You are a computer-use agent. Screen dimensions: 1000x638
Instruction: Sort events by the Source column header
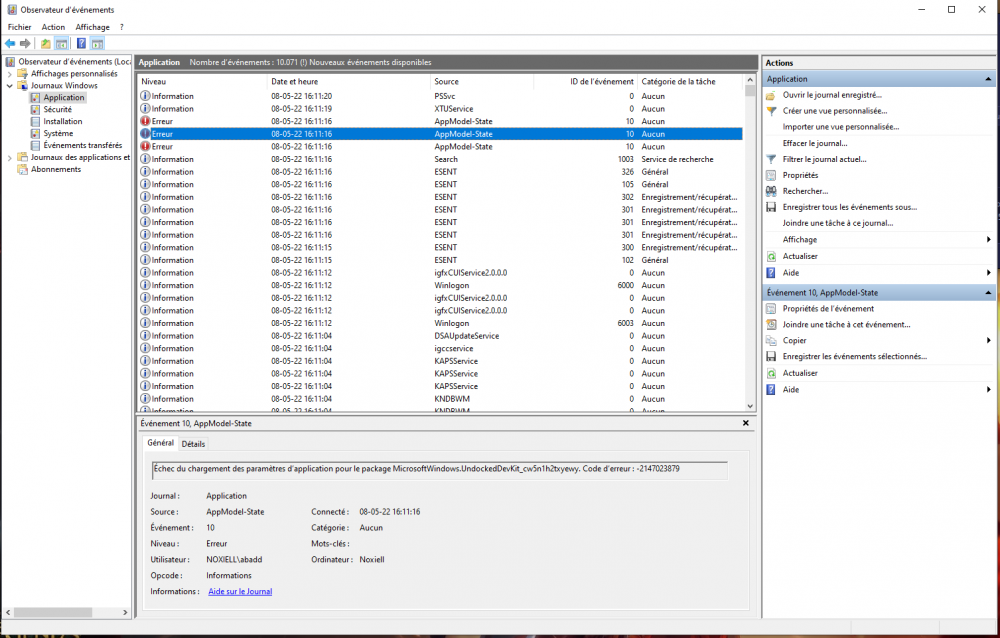coord(447,81)
